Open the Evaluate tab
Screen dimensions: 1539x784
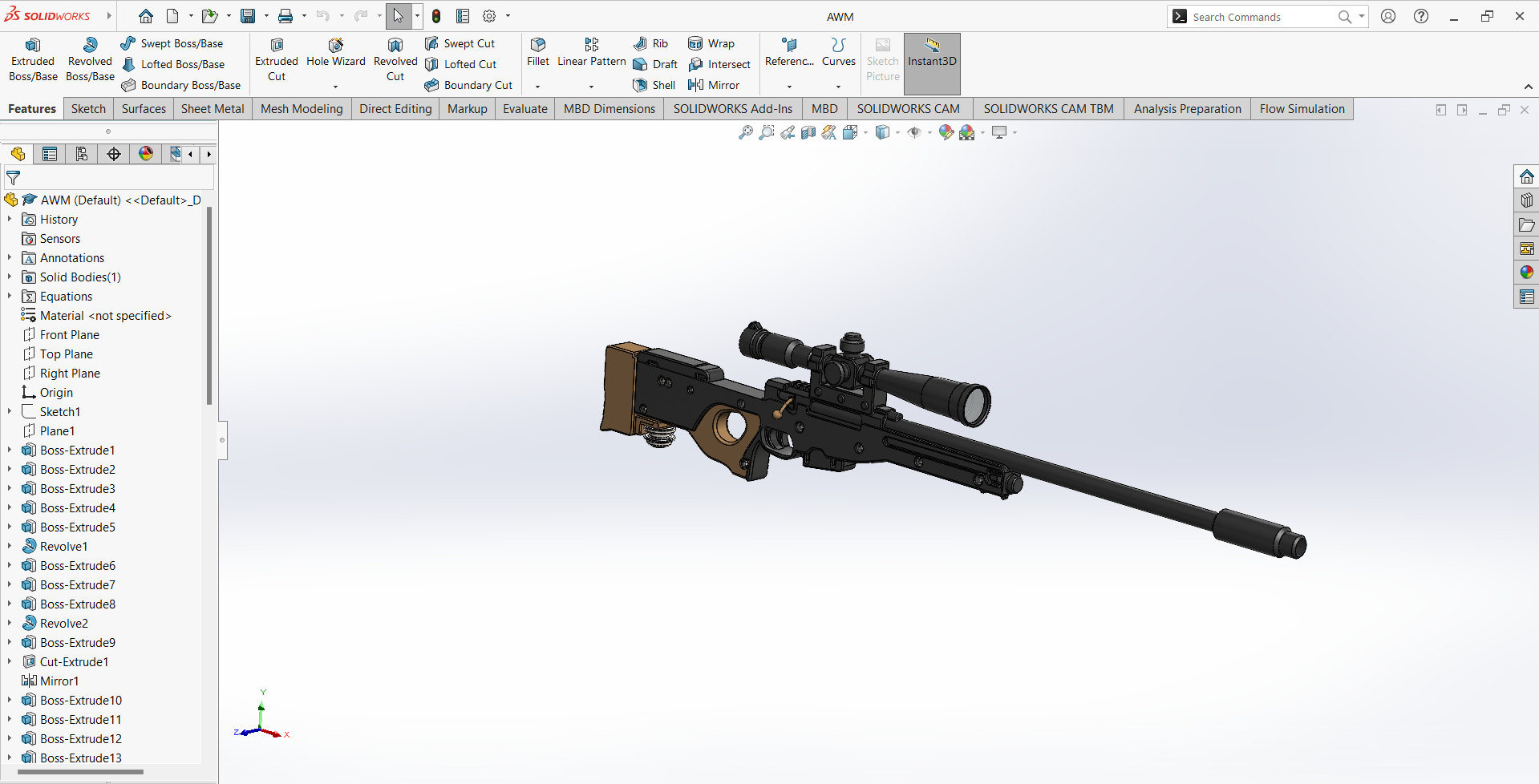coord(525,109)
